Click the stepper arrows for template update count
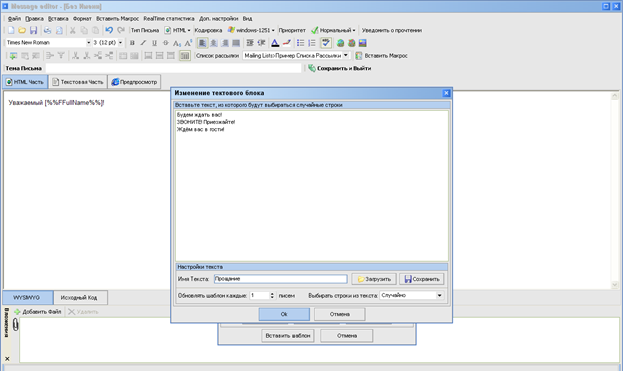 272,295
